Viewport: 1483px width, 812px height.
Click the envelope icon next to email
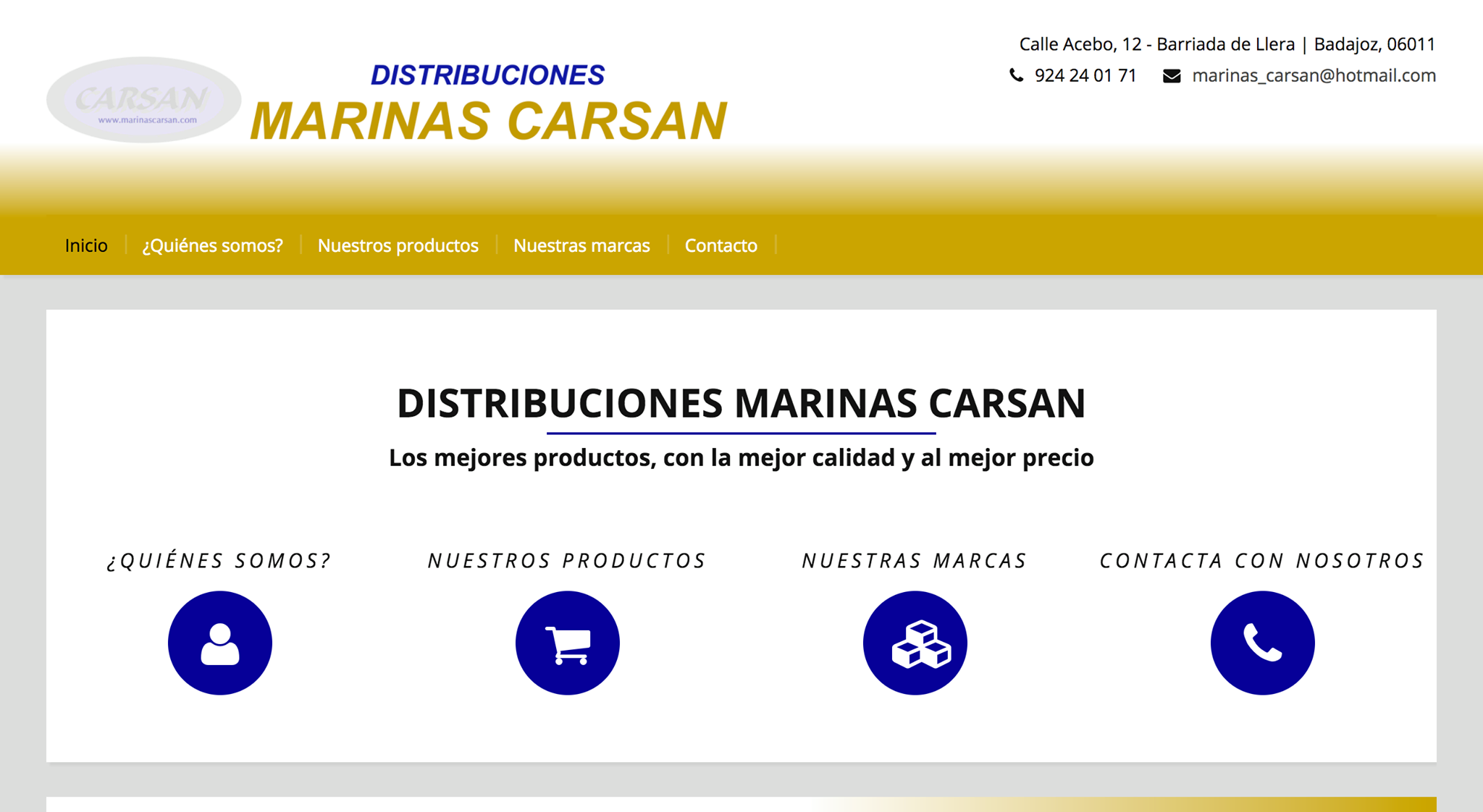1172,76
